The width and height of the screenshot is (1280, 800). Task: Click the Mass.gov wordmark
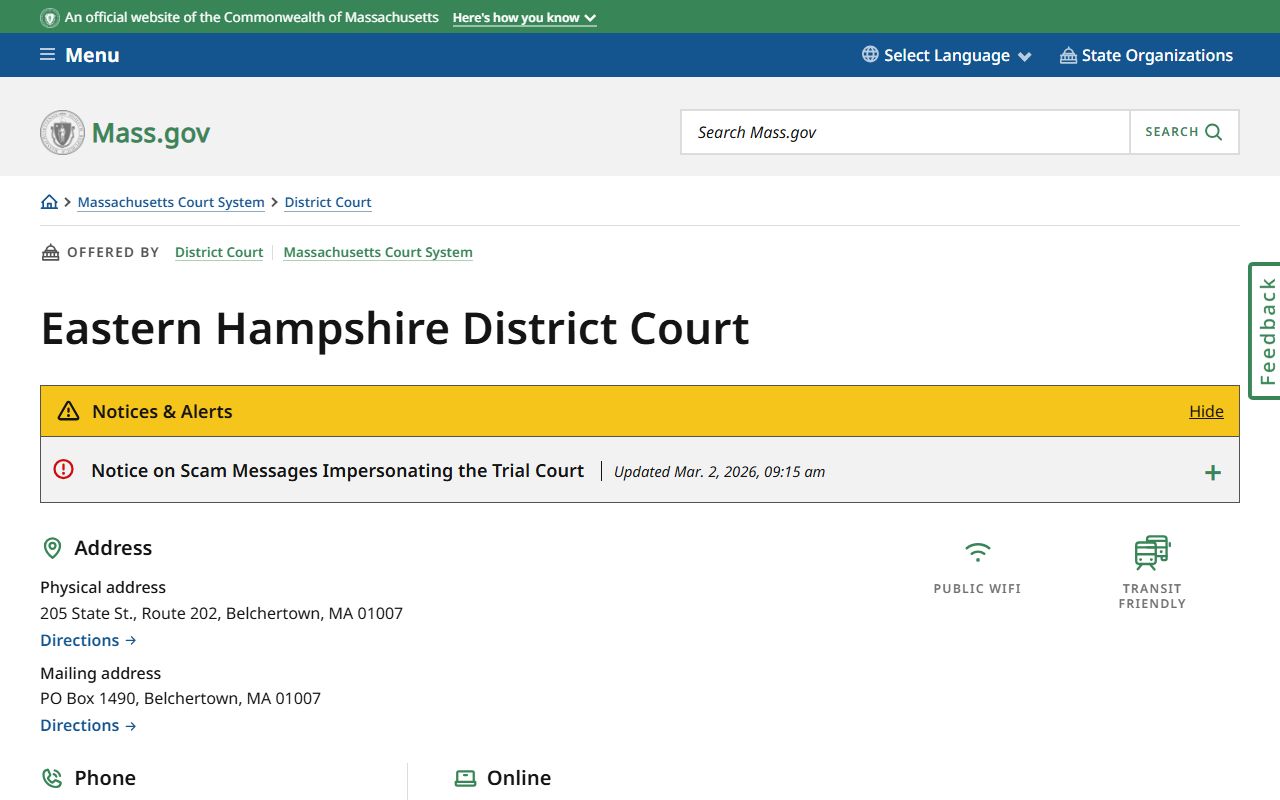pyautogui.click(x=151, y=133)
